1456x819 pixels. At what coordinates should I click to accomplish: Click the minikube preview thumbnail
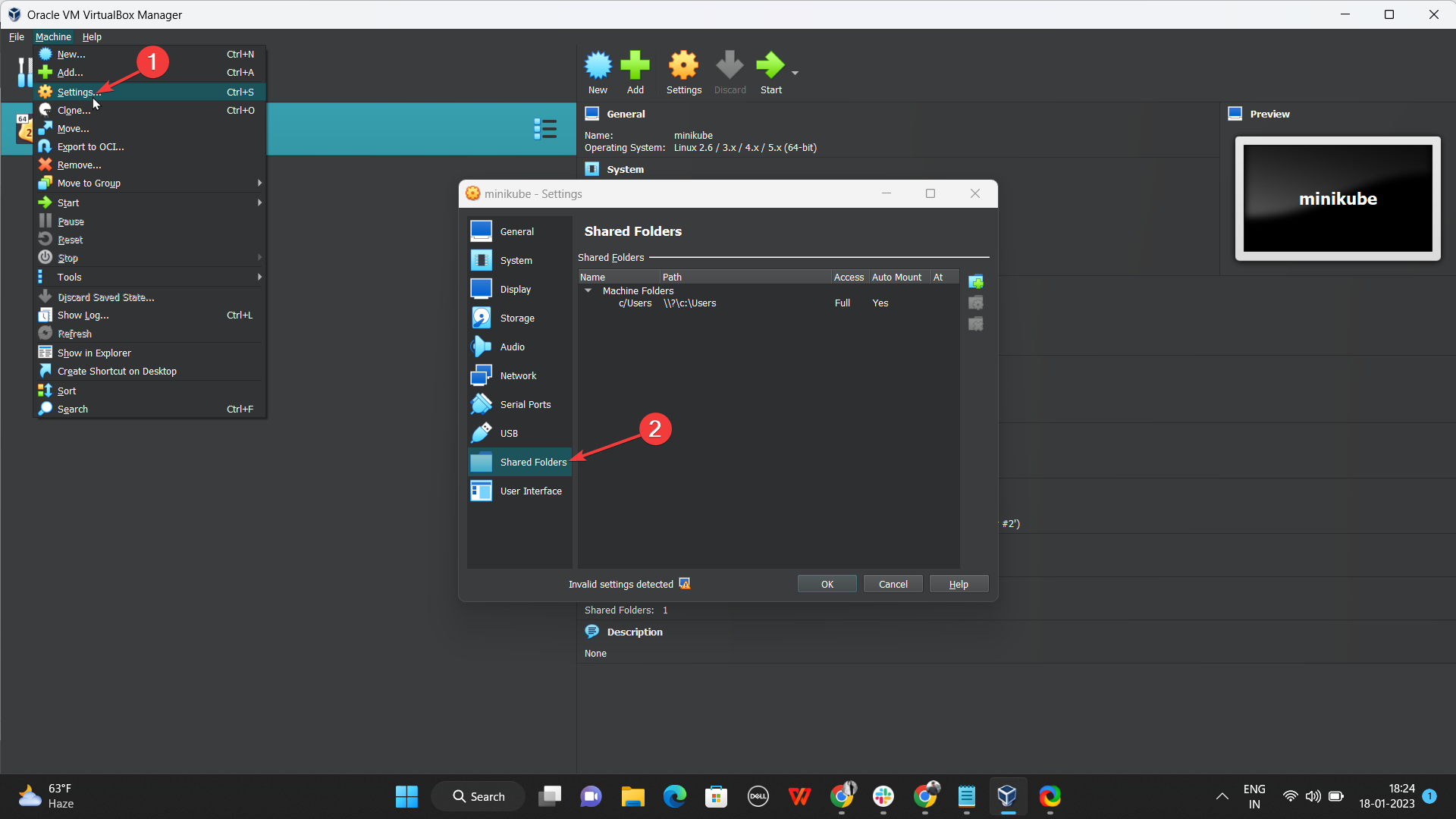point(1338,199)
